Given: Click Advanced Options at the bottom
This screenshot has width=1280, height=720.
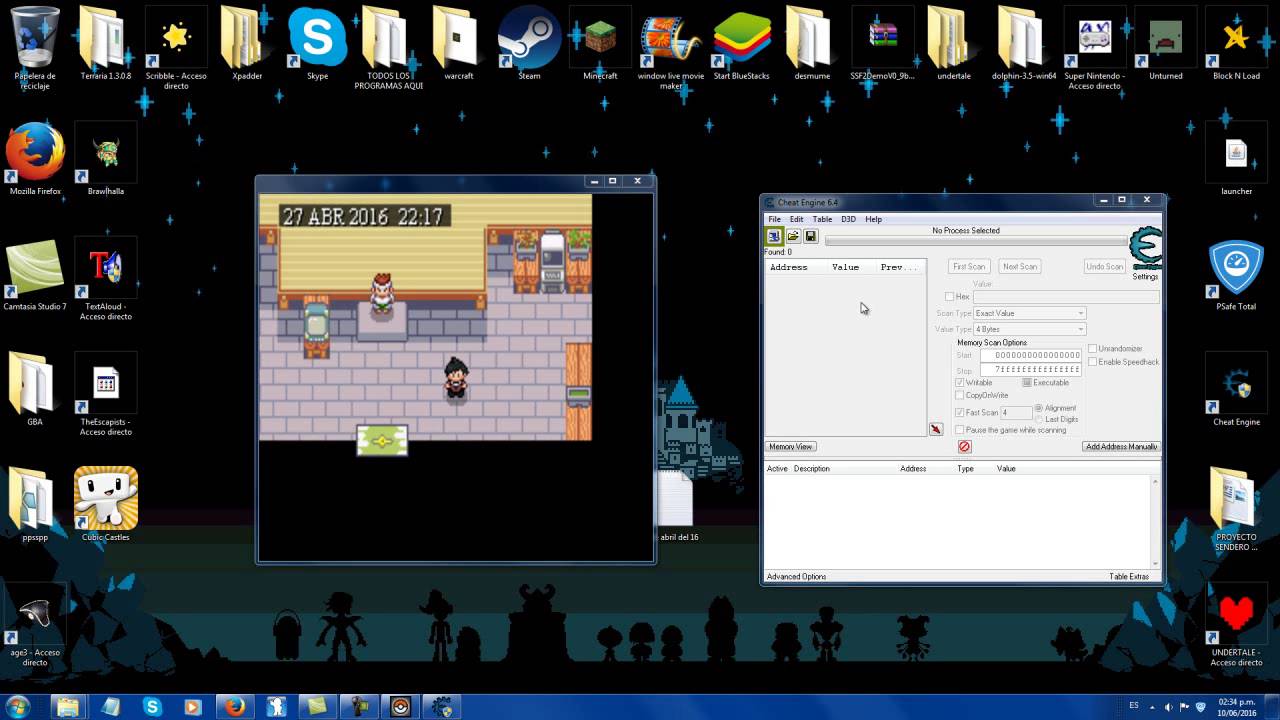Looking at the screenshot, I should coord(796,577).
